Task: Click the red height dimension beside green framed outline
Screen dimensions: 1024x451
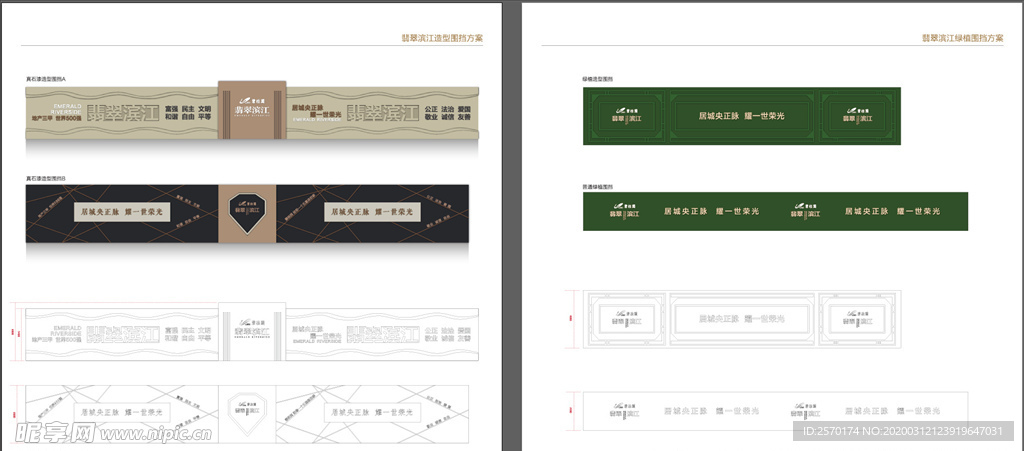Action: pos(571,319)
